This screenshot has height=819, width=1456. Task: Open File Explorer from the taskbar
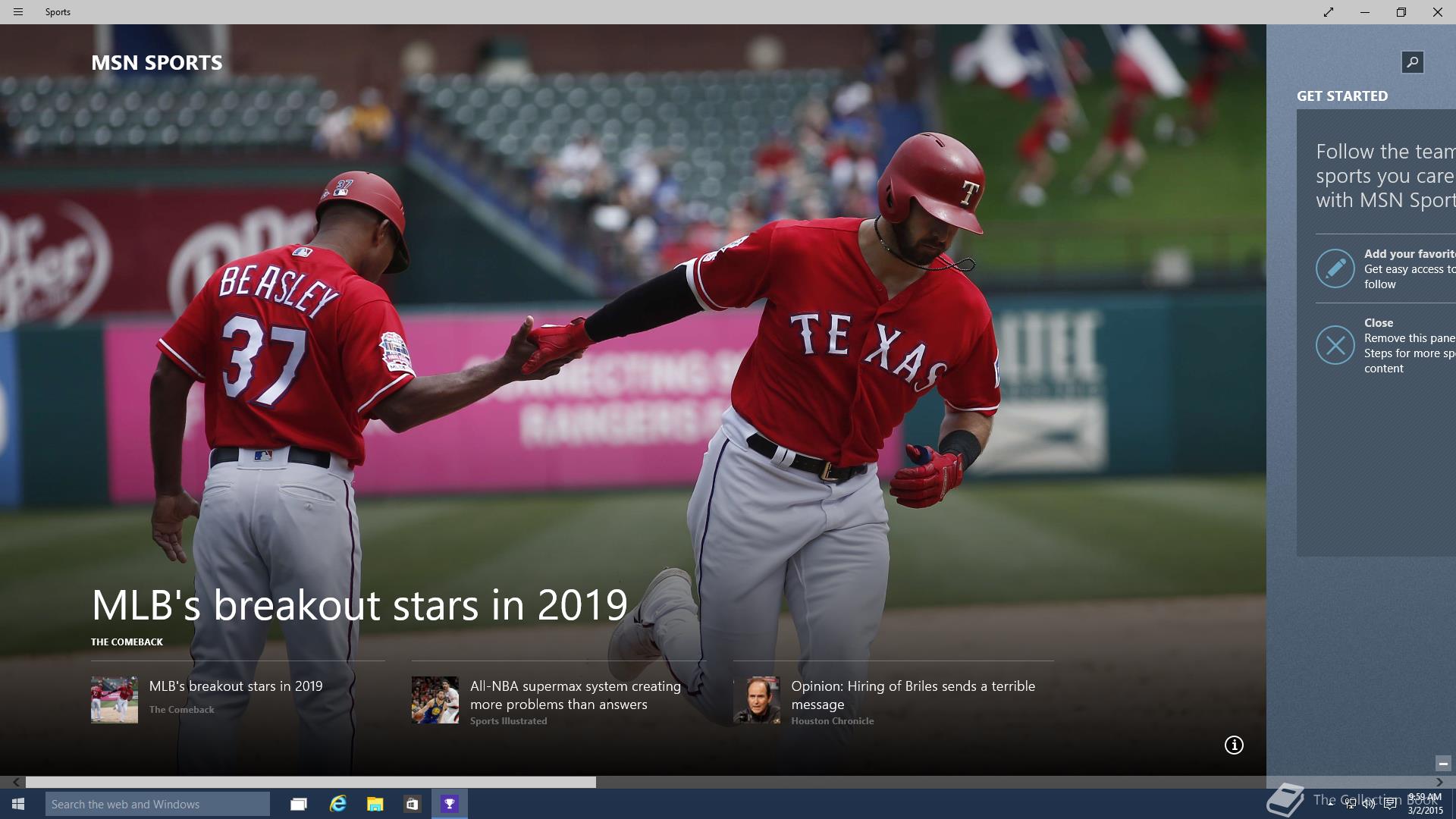(x=375, y=804)
